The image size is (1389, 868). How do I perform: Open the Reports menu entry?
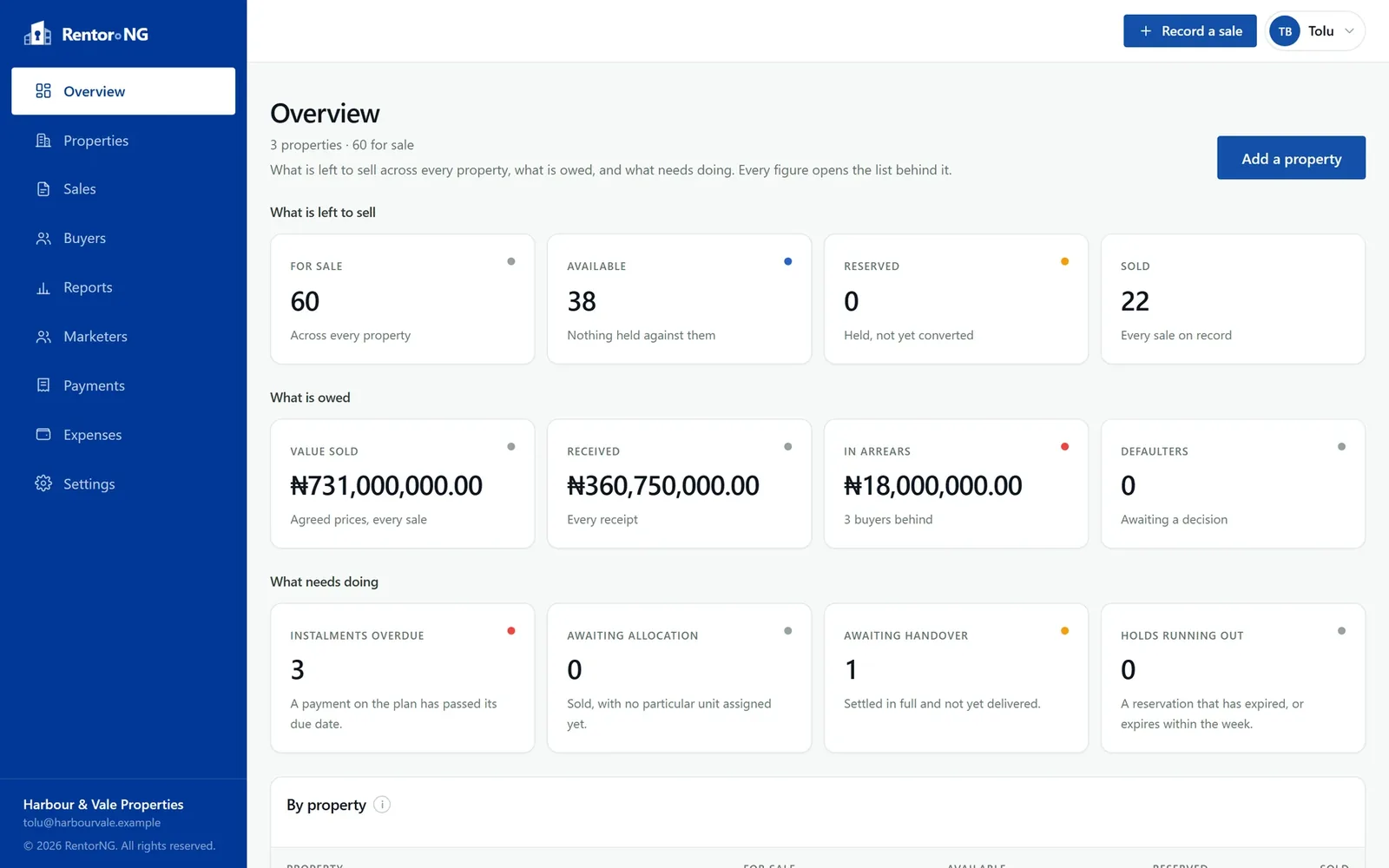tap(123, 287)
